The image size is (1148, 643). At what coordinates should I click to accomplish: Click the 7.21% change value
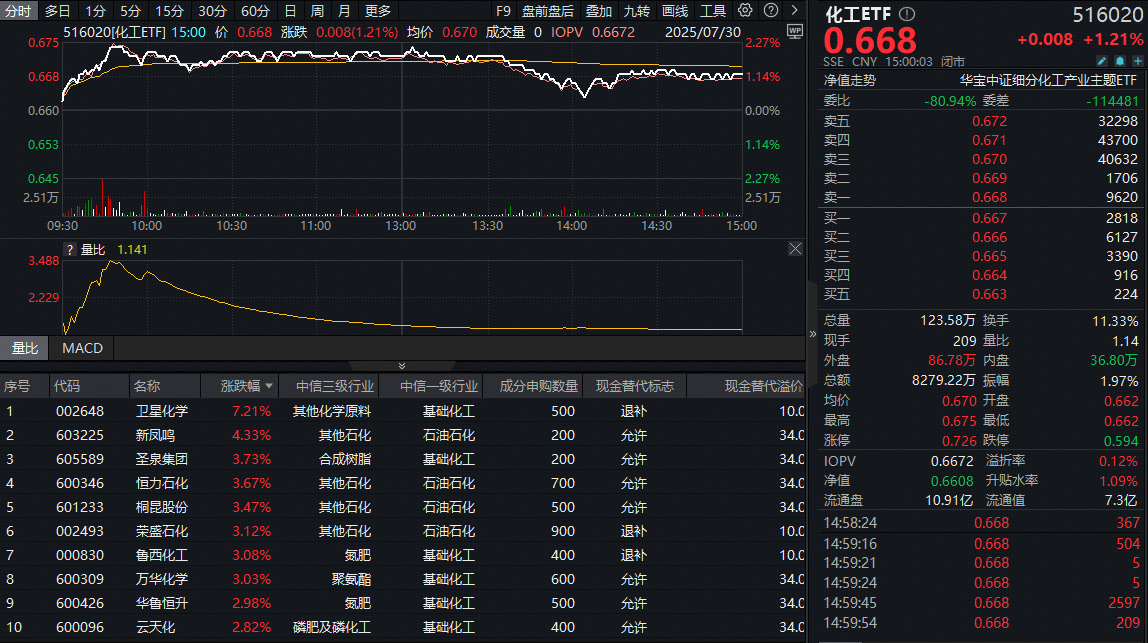251,412
